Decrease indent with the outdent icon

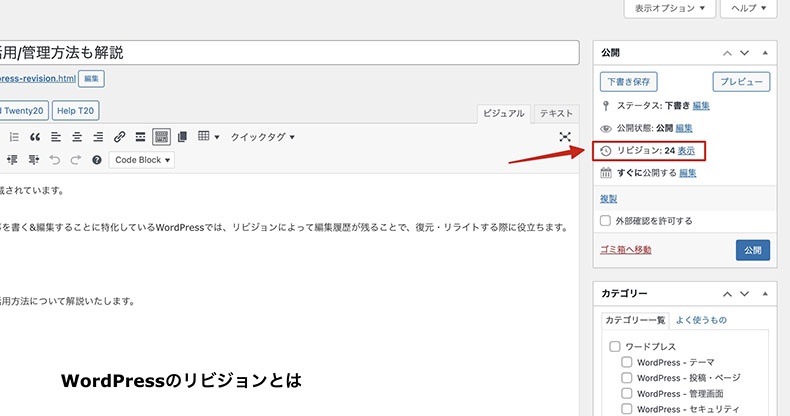point(13,160)
